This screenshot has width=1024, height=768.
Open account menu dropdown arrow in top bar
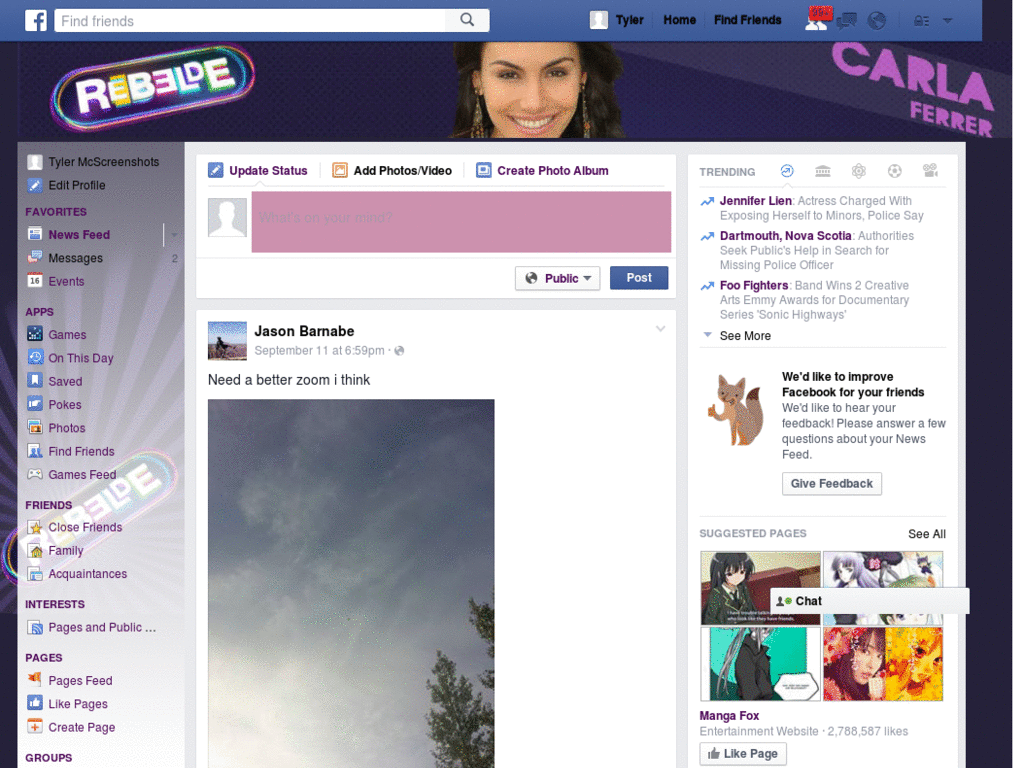point(947,21)
